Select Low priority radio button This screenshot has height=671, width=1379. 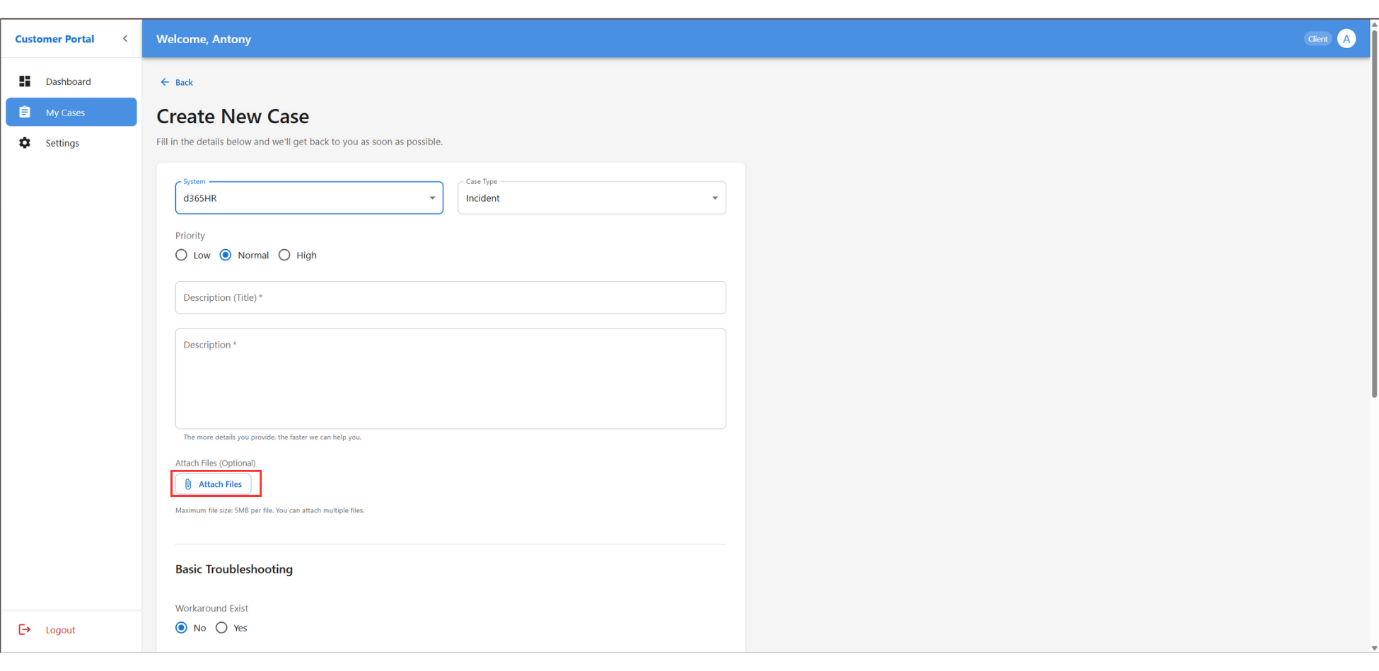(181, 255)
